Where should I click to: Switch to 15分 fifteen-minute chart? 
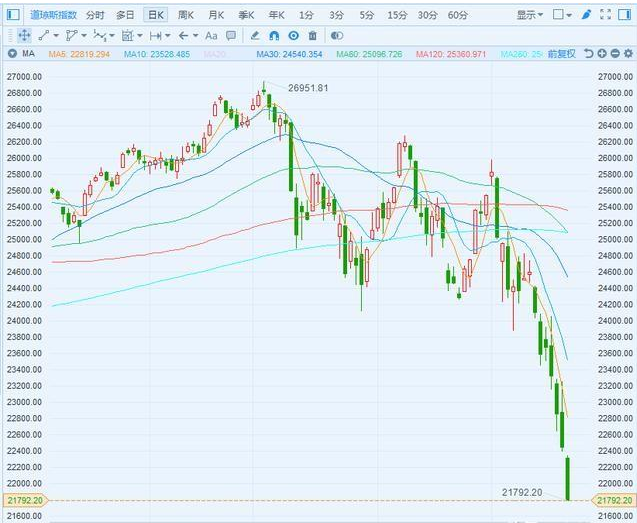click(x=397, y=15)
